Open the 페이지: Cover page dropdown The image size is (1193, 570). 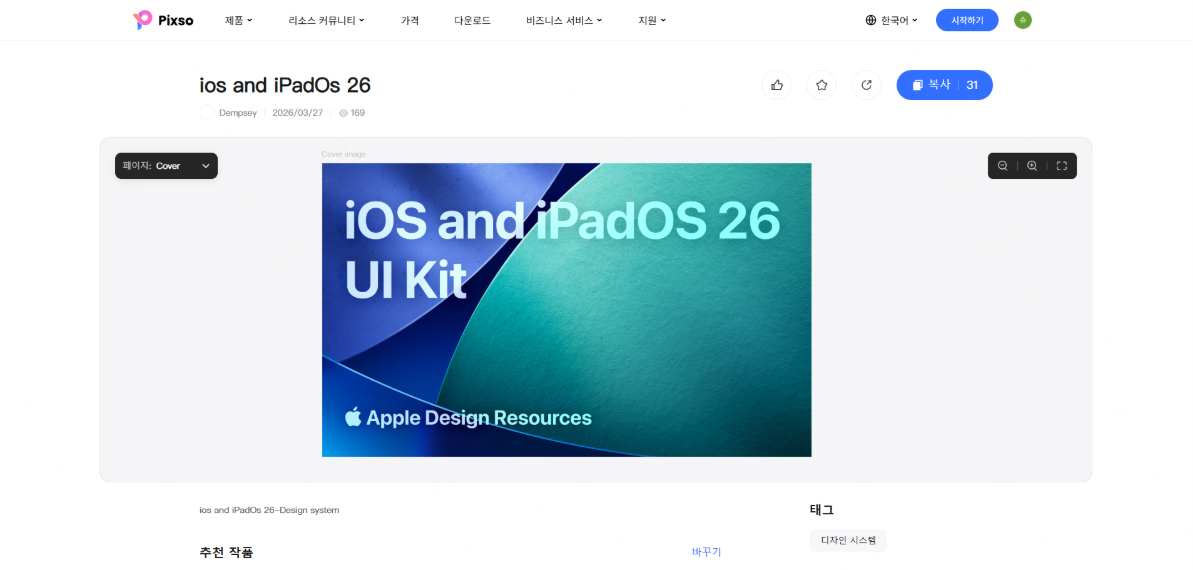167,166
